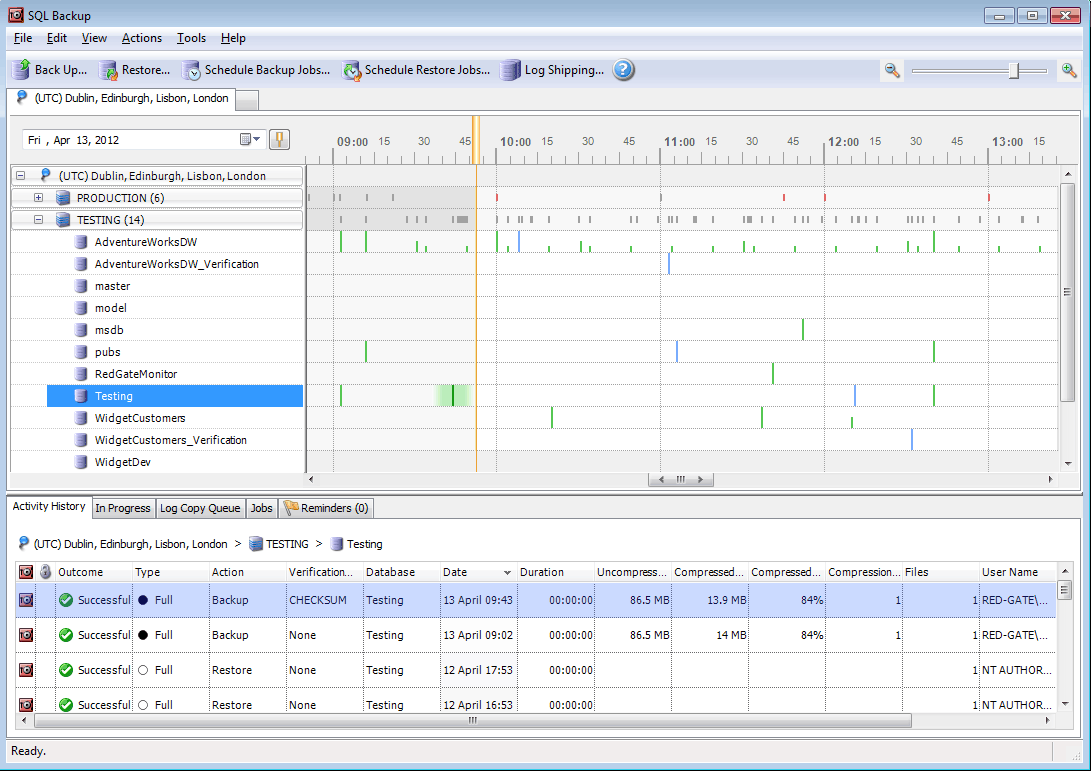Select the msdb database

tap(109, 330)
